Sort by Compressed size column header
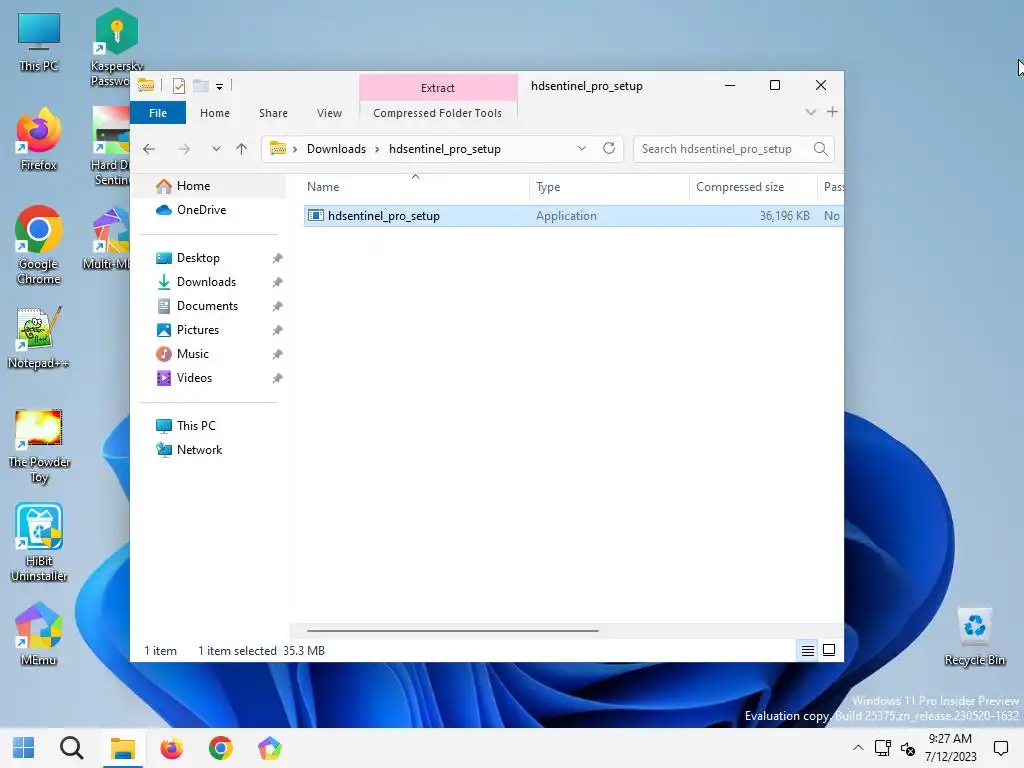1024x768 pixels. coord(752,187)
